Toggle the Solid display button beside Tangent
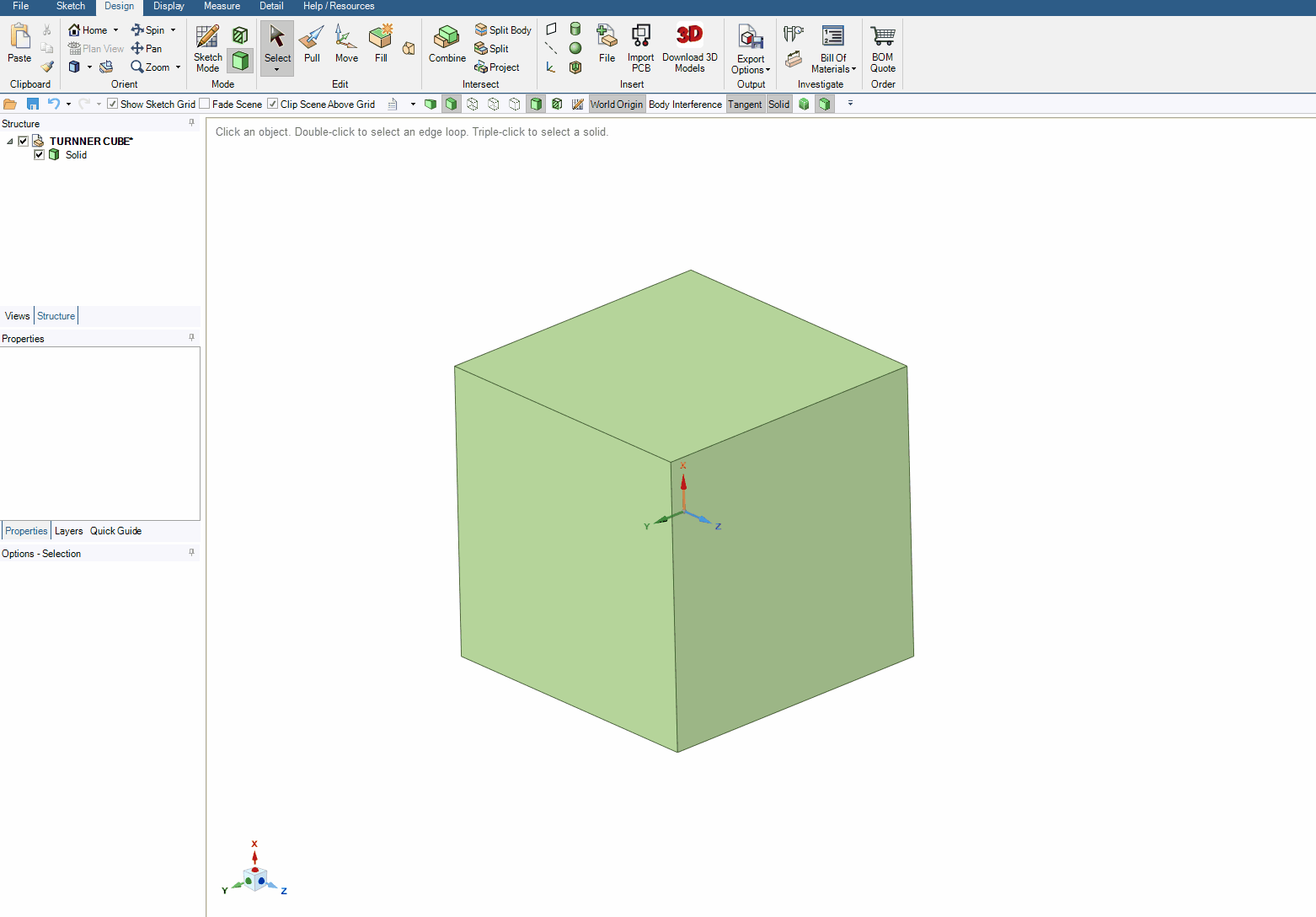1316x917 pixels. coord(778,105)
